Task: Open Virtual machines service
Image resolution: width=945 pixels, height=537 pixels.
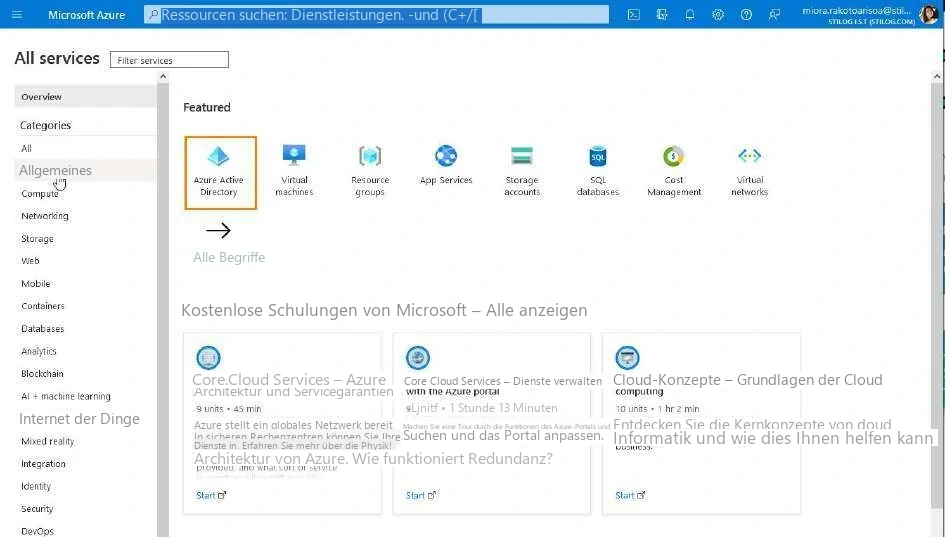Action: pyautogui.click(x=294, y=171)
